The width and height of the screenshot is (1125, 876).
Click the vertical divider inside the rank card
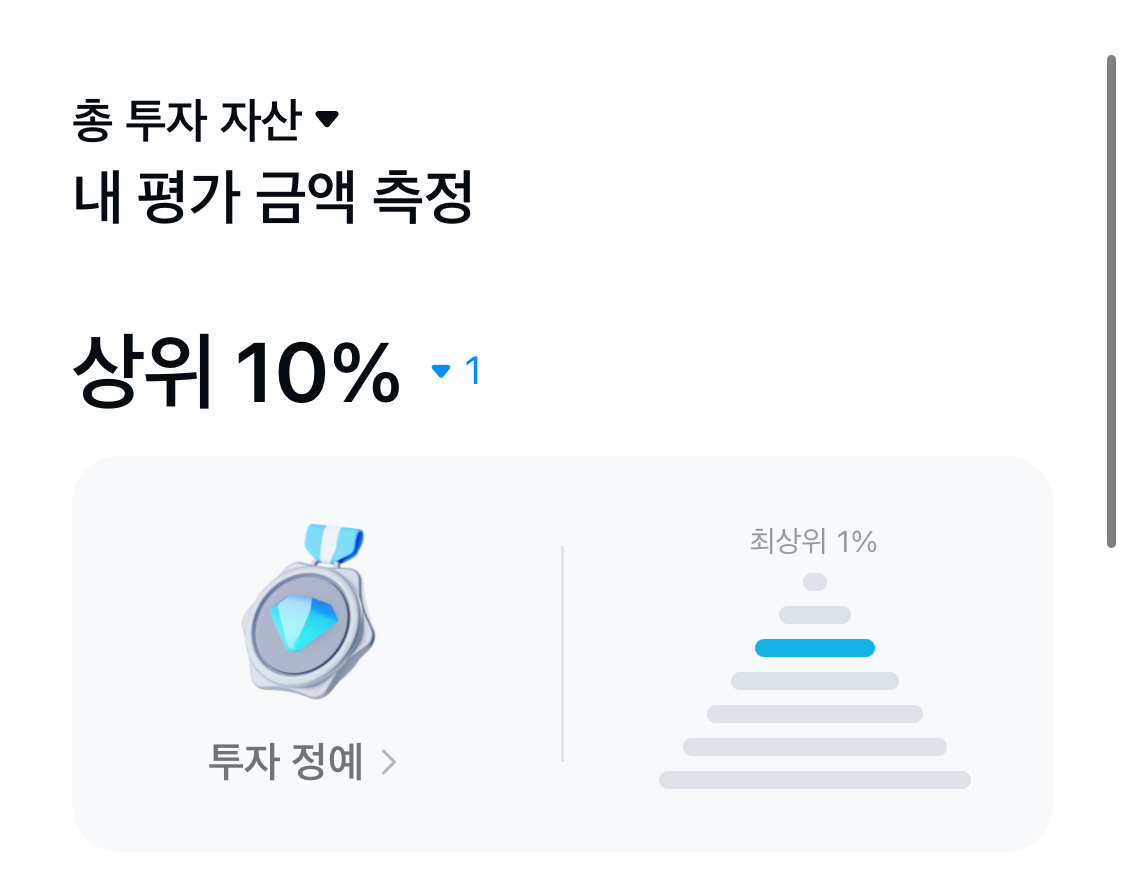click(x=563, y=654)
